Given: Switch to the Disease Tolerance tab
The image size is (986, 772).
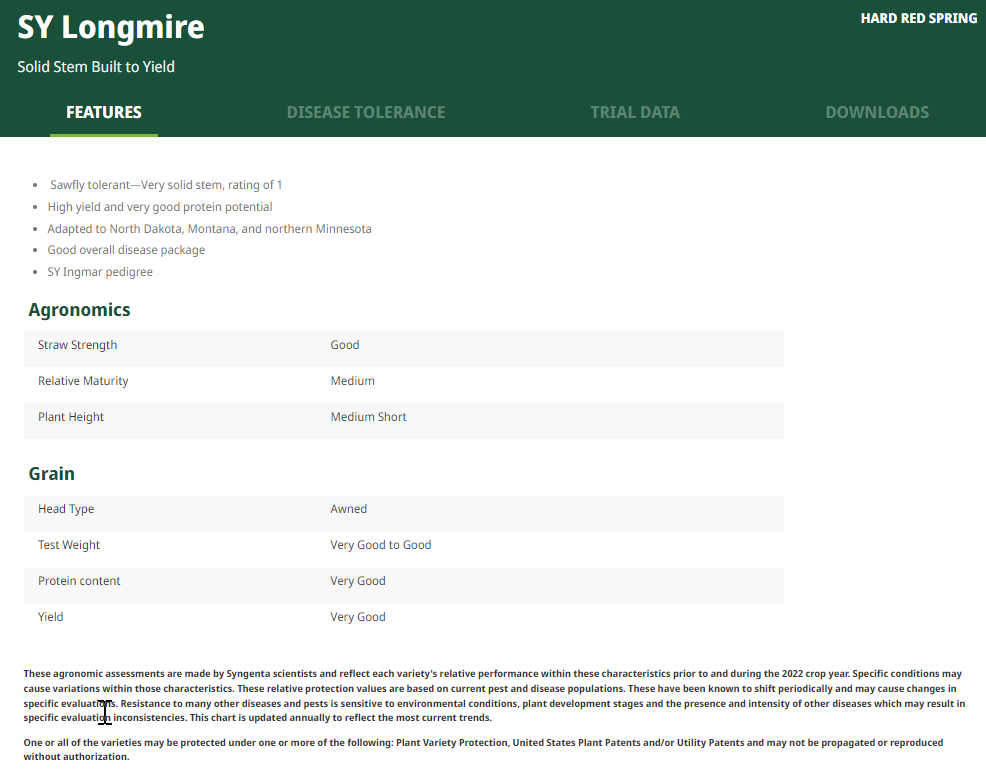Looking at the screenshot, I should pos(366,112).
